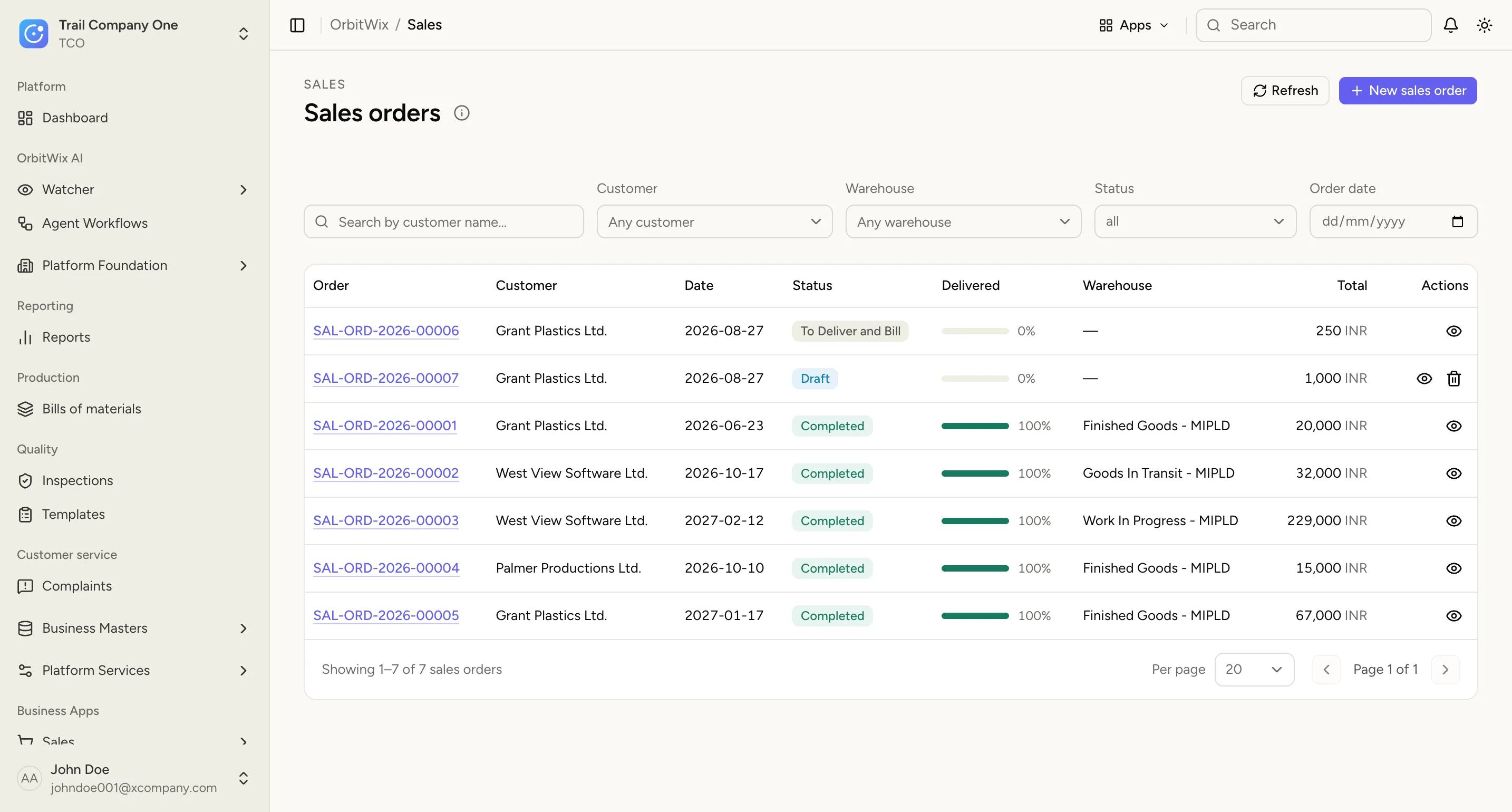Click the top Search box
Viewport: 1512px width, 812px height.
point(1313,25)
